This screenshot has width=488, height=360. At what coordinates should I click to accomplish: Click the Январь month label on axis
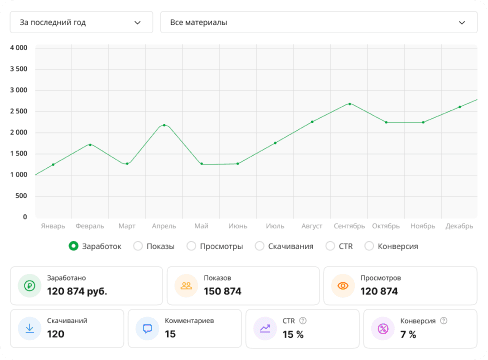tap(53, 226)
